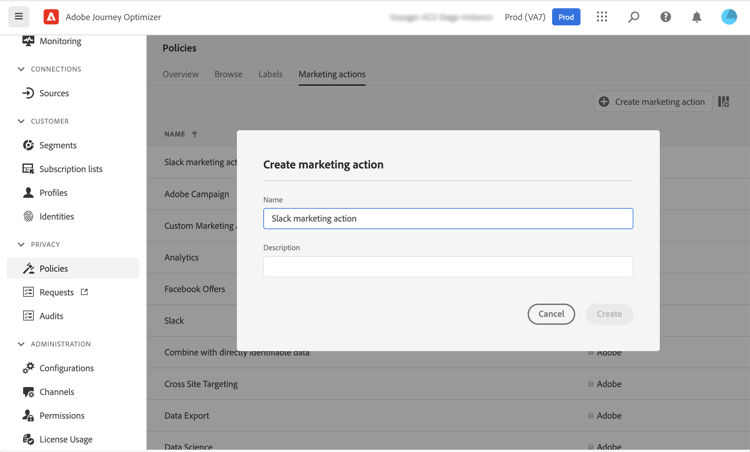Collapse the Customer section chevron
Screen dimensions: 750x452
click(x=21, y=121)
